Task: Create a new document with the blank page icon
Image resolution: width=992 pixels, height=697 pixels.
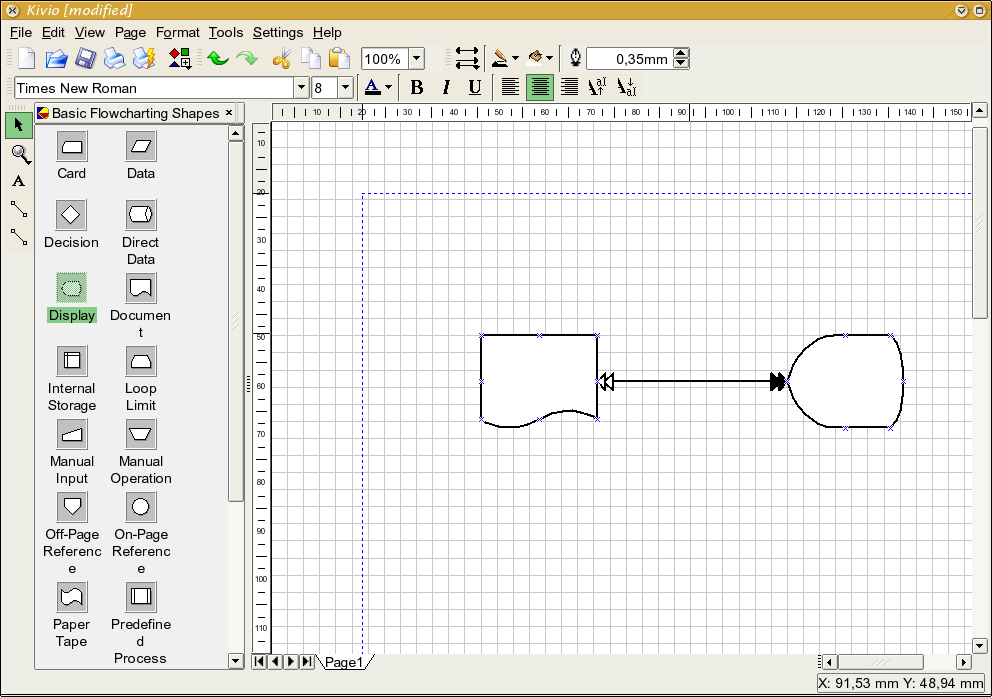Action: click(27, 59)
